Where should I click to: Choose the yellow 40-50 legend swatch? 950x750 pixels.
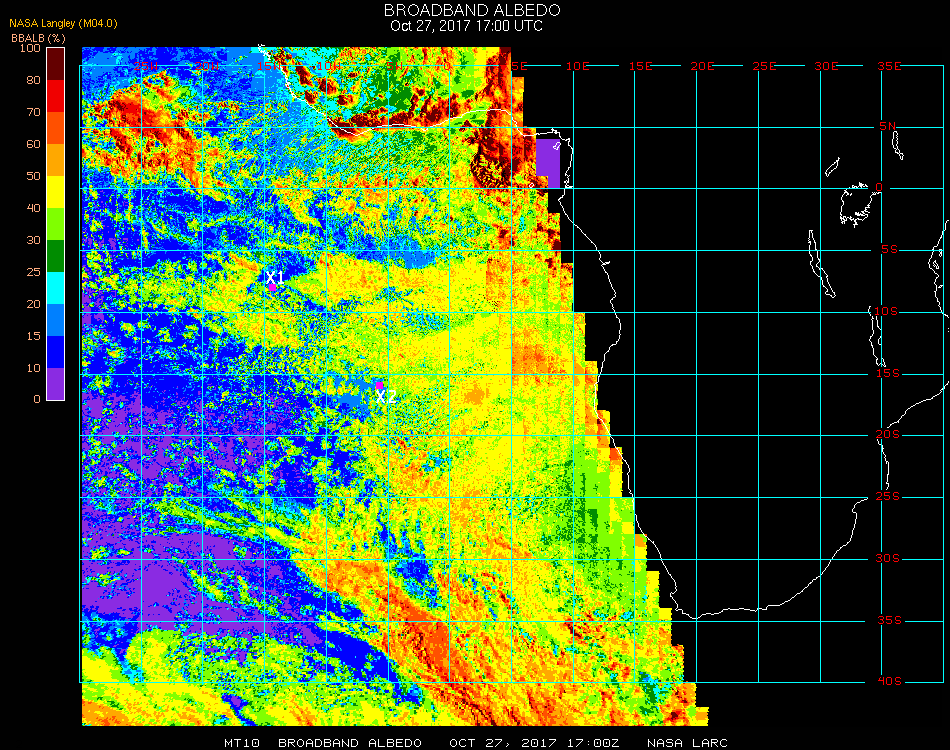tap(56, 192)
